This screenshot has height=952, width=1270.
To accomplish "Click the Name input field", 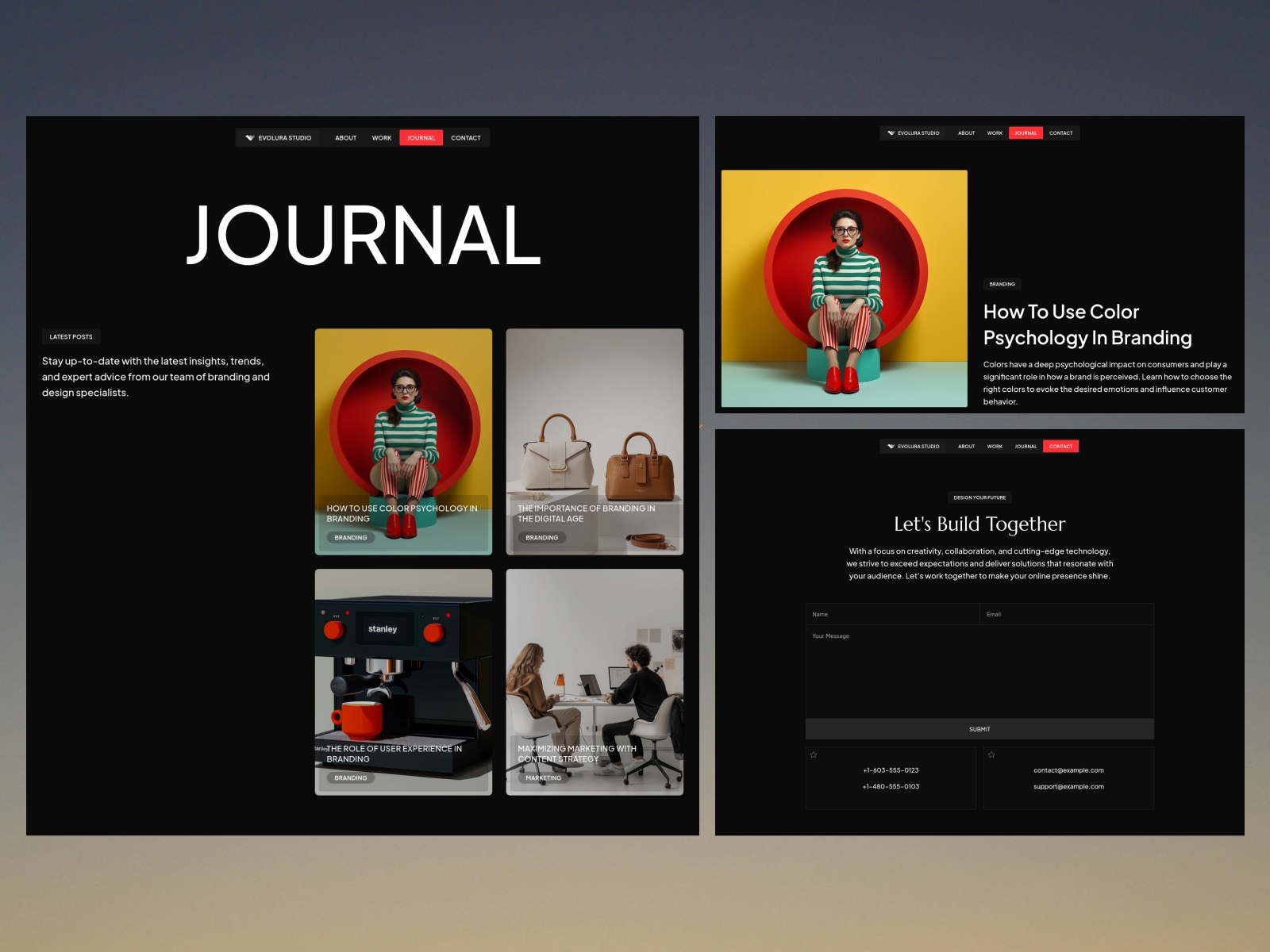I will 891,614.
